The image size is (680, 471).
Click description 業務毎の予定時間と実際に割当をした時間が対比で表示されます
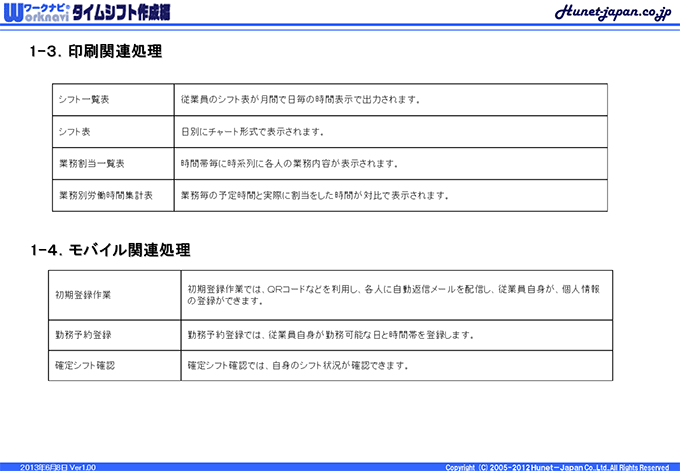(x=314, y=196)
